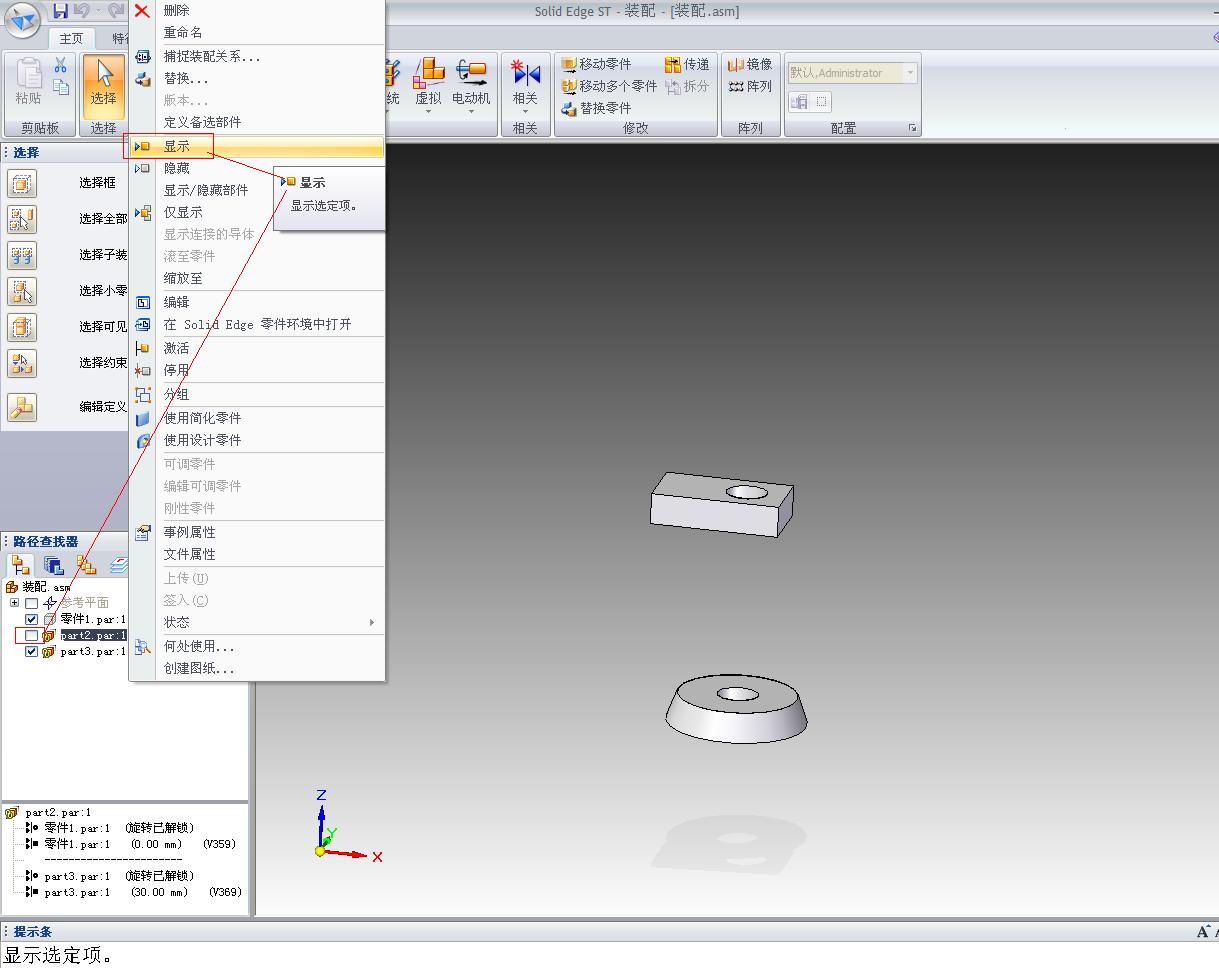Choose 使用简化零件 menu entry
Screen dimensions: 1219x968
pos(257,418)
